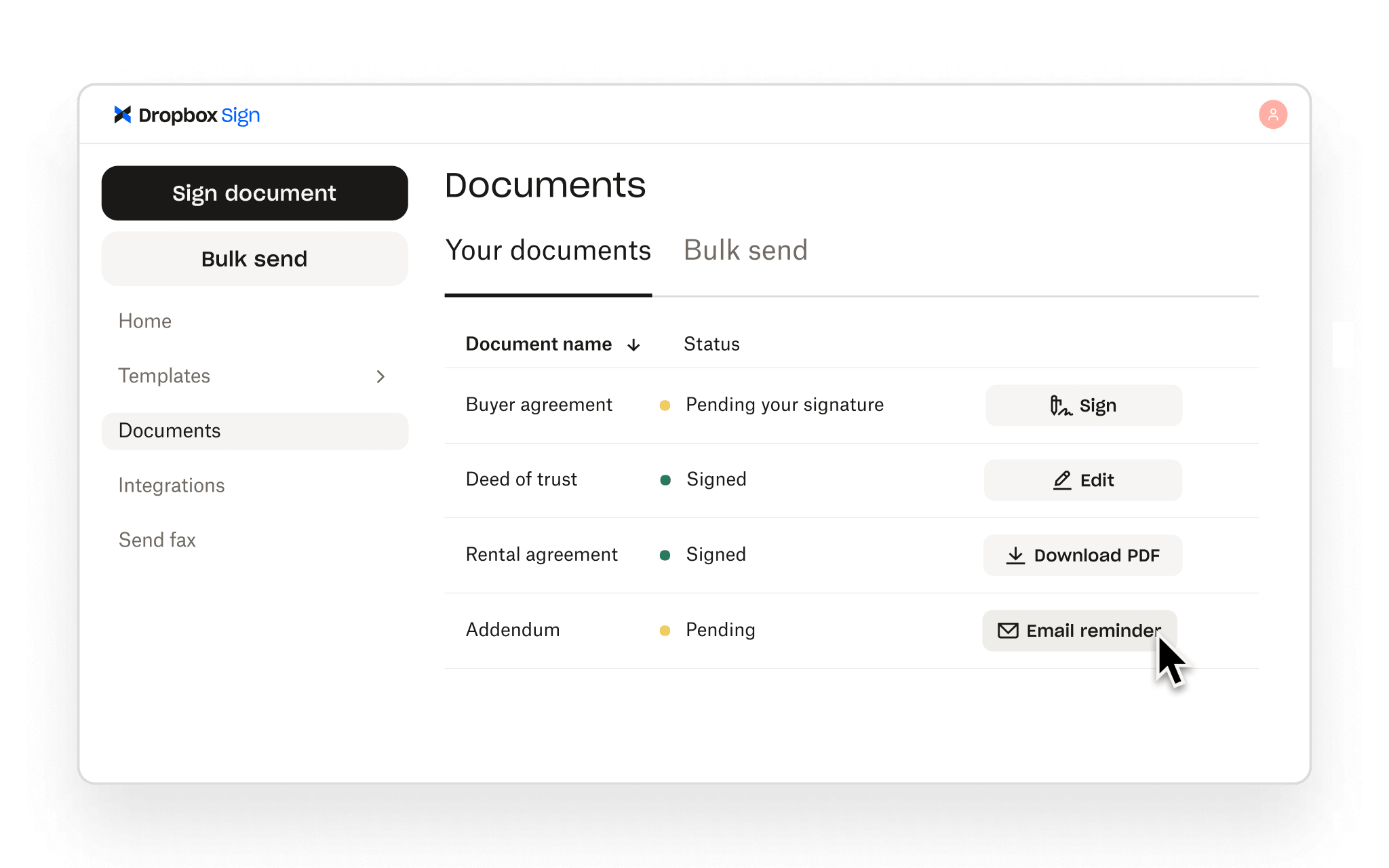Click green status dot for Deed of trust
The width and height of the screenshot is (1389, 868).
[x=665, y=480]
